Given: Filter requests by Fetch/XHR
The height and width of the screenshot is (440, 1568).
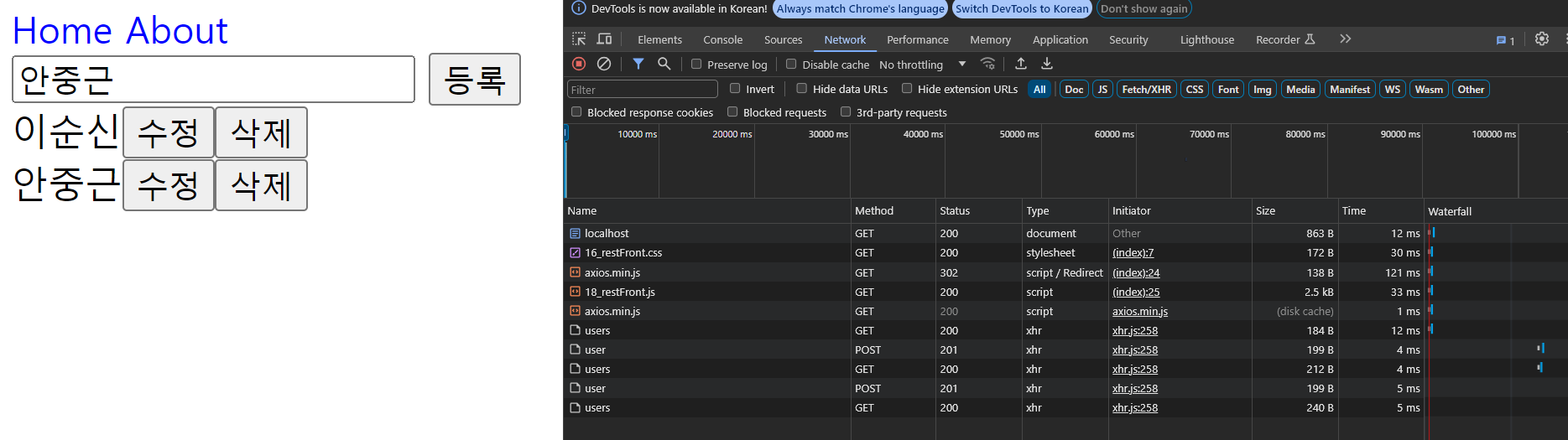Looking at the screenshot, I should click(x=1146, y=90).
